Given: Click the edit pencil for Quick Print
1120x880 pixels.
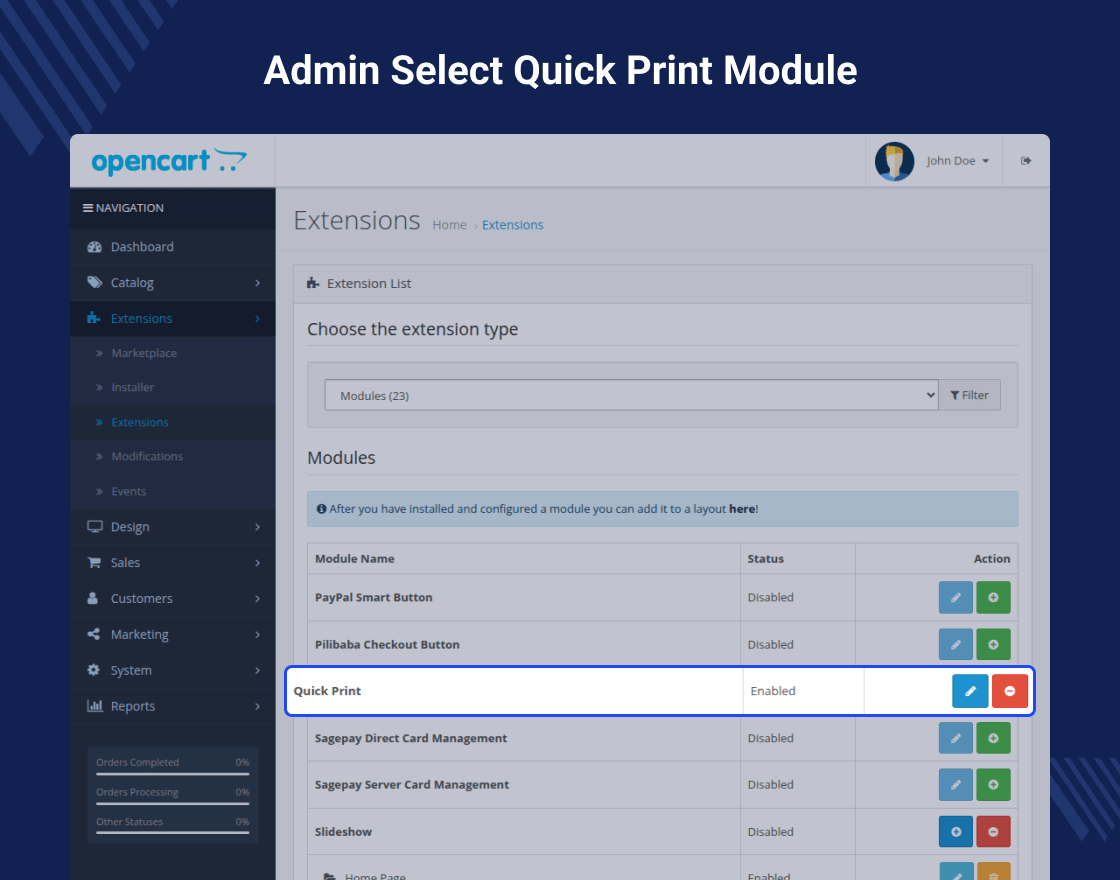Looking at the screenshot, I should (969, 691).
